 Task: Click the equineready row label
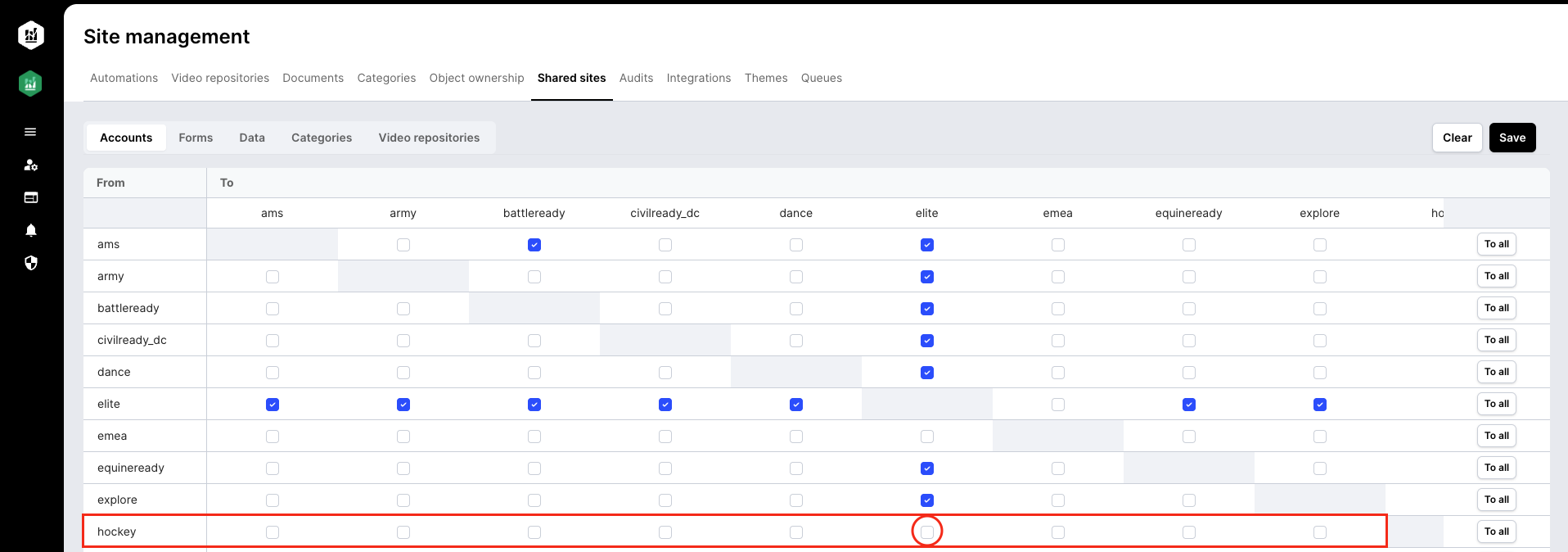click(x=130, y=468)
